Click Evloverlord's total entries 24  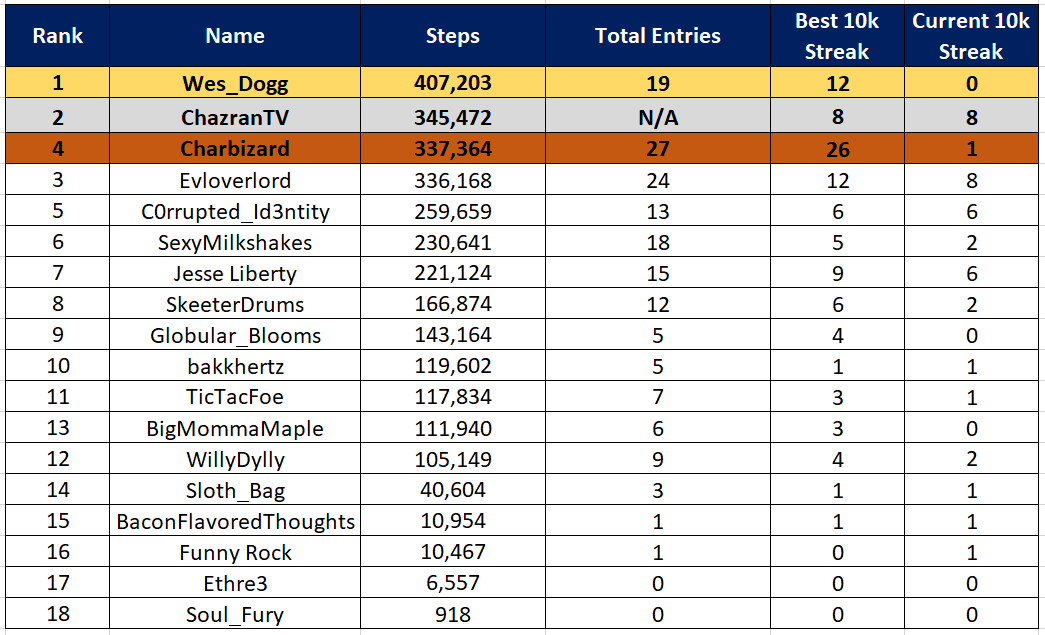(x=658, y=180)
